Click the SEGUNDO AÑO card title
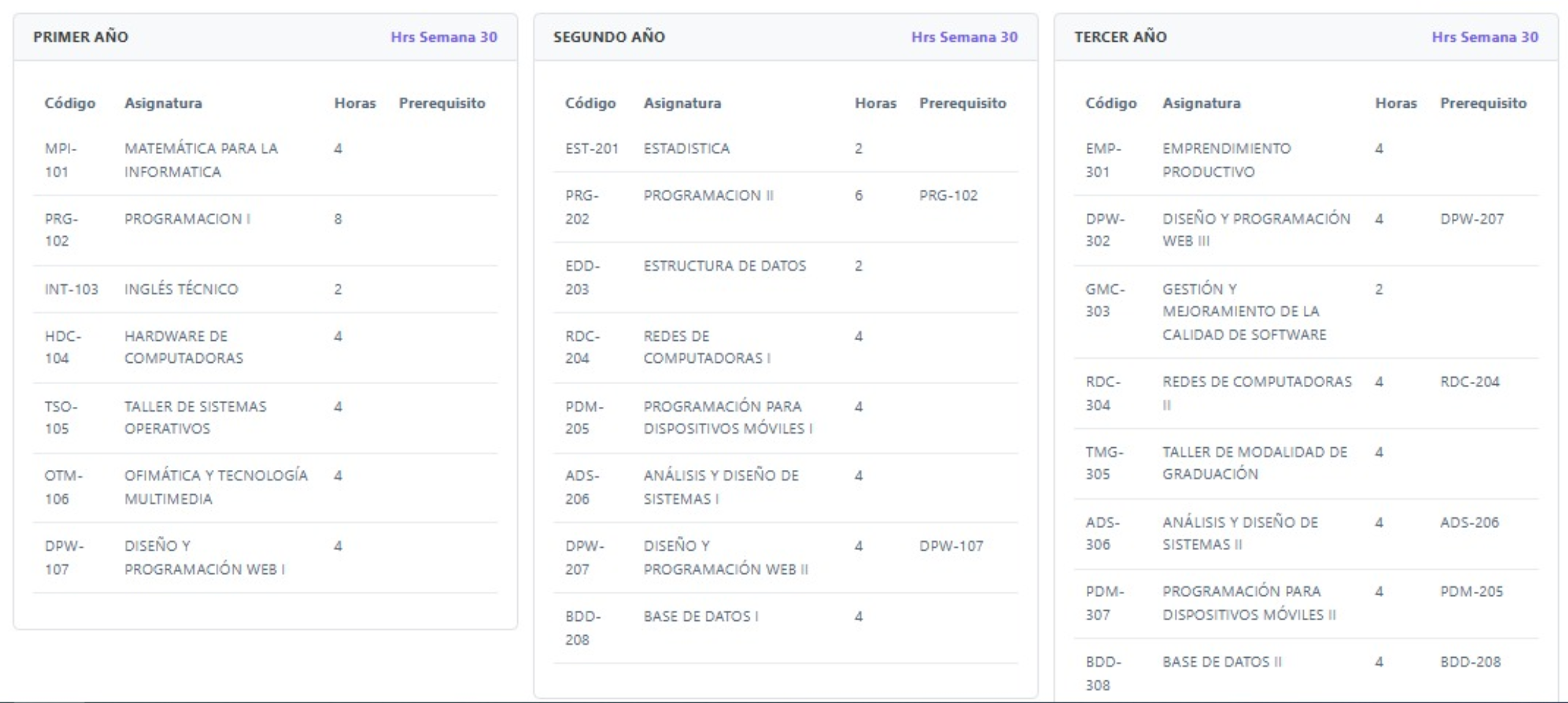Screen dimensions: 1568x703 click(x=608, y=37)
